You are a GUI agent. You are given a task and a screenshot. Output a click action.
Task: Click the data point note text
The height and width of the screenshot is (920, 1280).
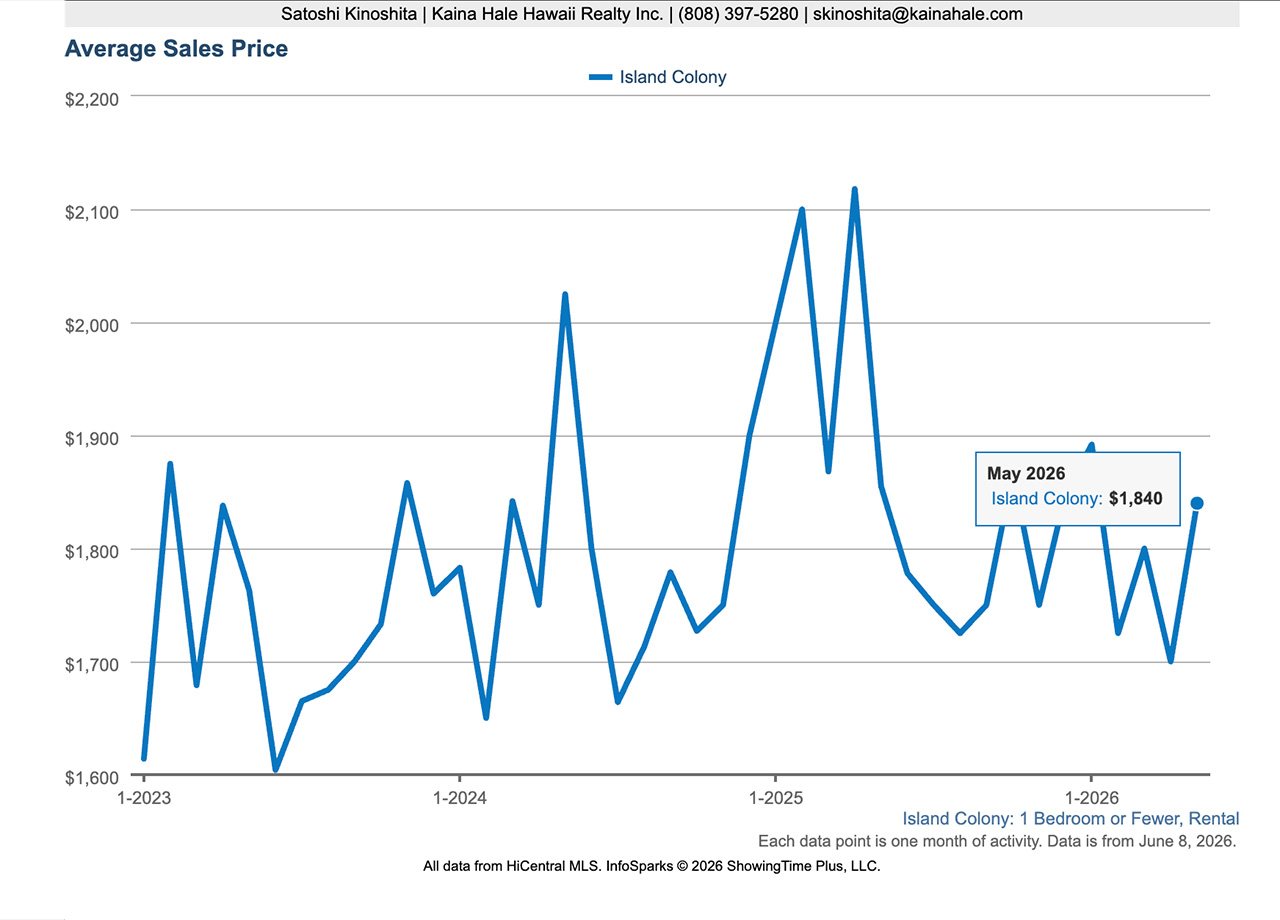click(997, 841)
